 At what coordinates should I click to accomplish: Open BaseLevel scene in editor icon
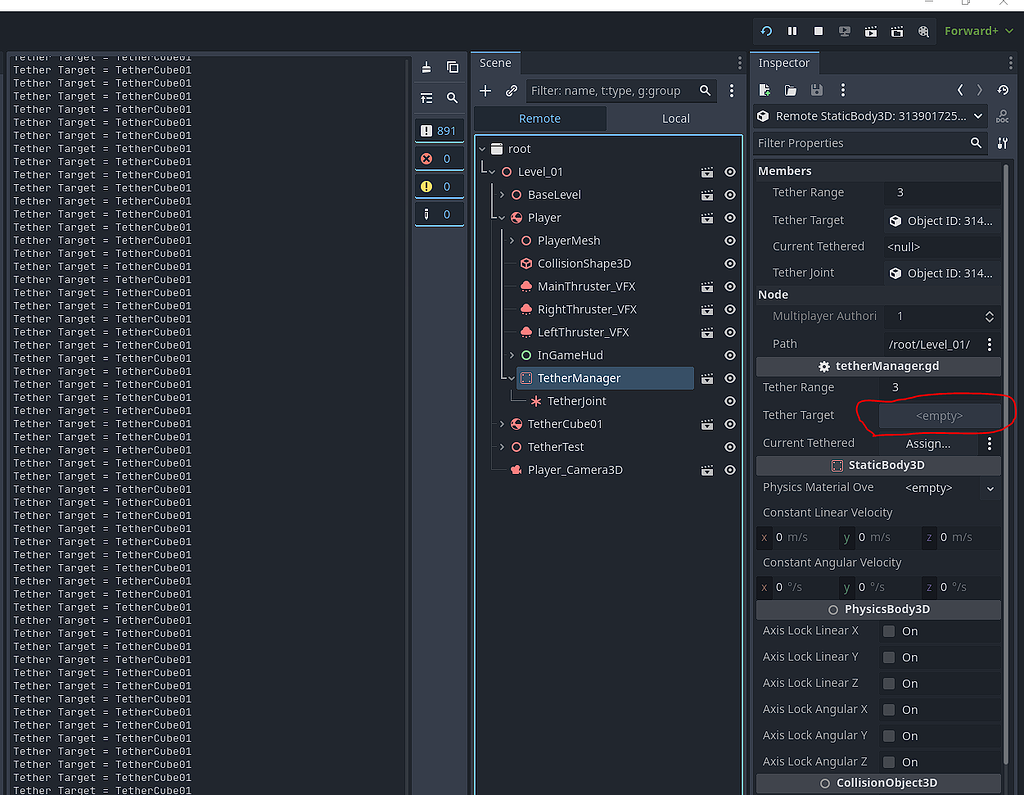(707, 195)
